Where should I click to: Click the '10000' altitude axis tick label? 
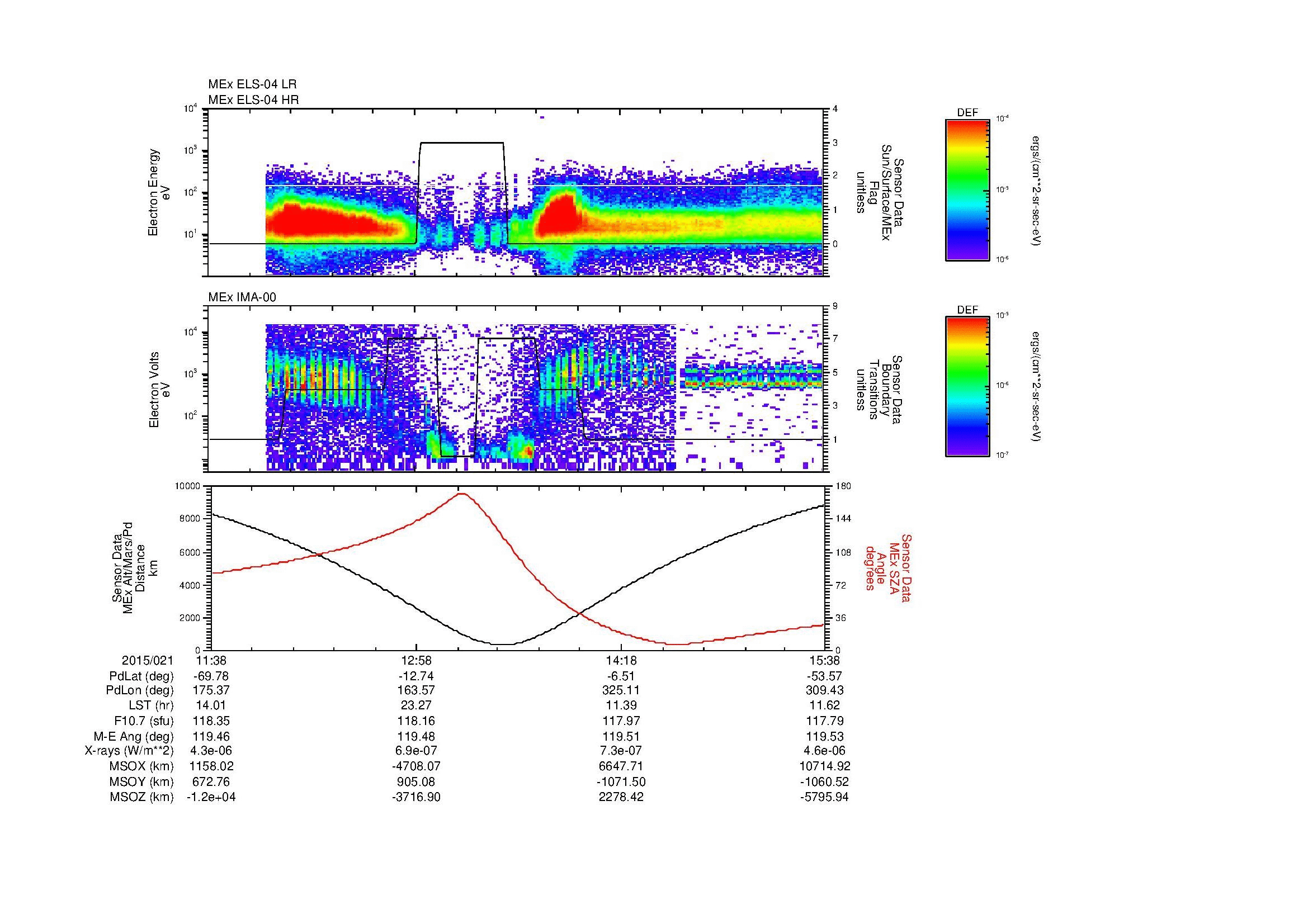pos(188,486)
